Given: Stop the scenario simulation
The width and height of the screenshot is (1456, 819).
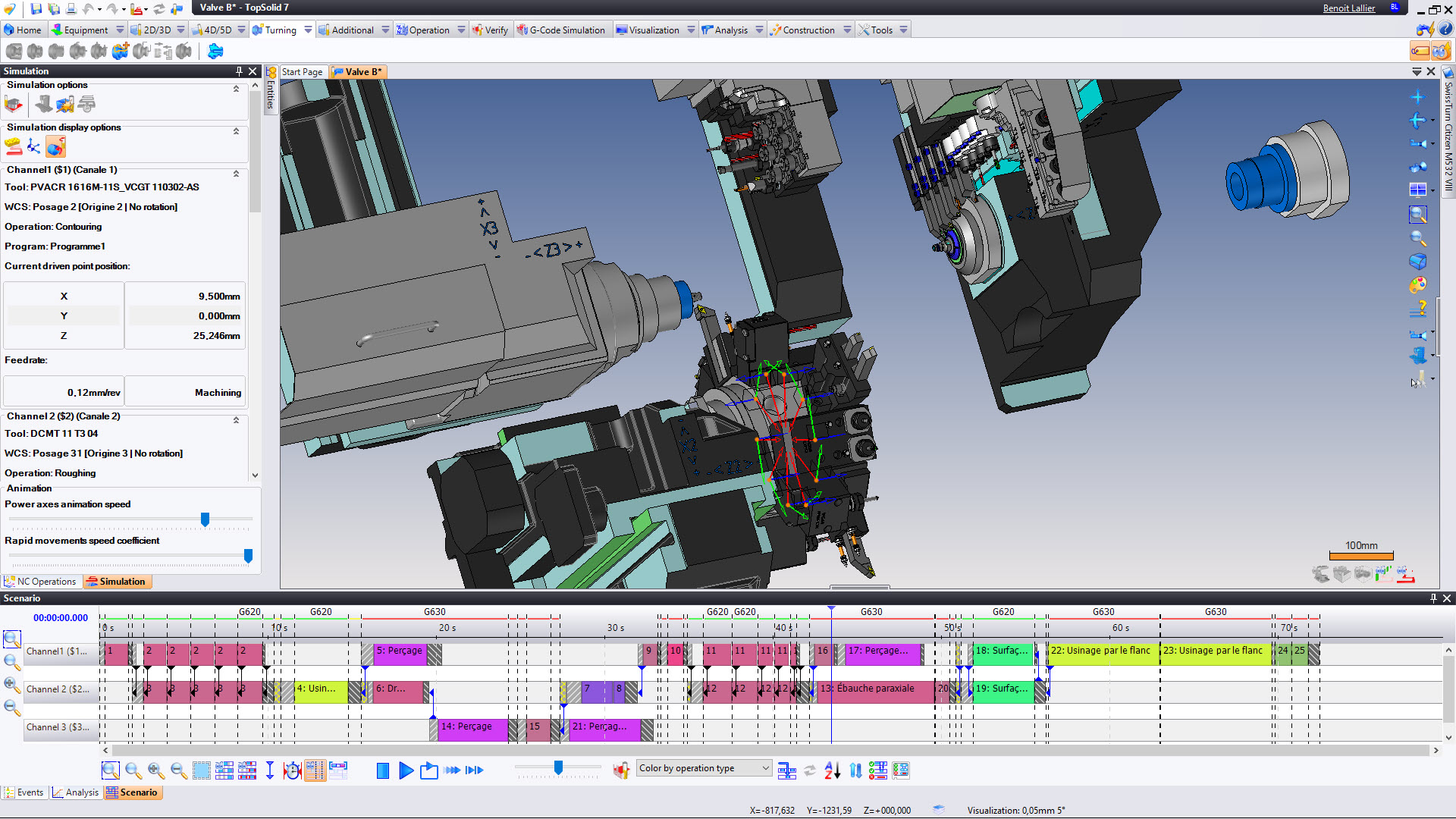Looking at the screenshot, I should tap(383, 770).
